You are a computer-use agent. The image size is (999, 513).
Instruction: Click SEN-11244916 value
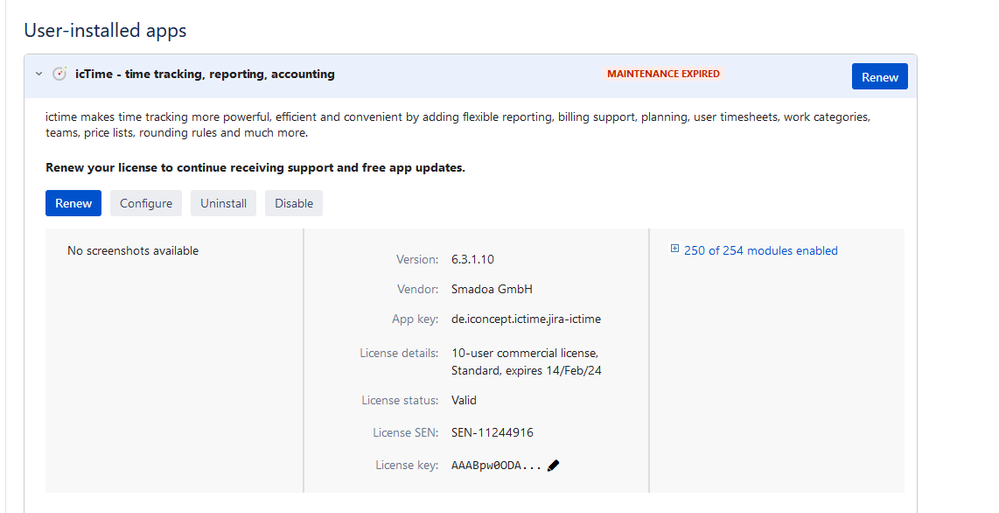click(492, 433)
